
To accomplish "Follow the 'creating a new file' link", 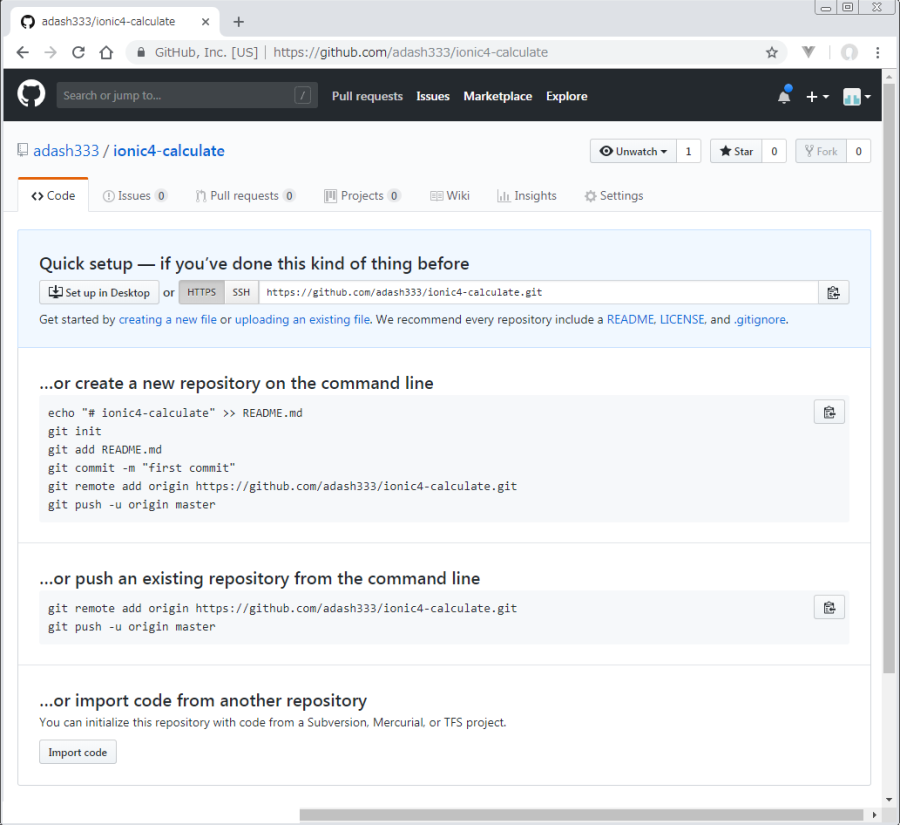I will coord(167,320).
